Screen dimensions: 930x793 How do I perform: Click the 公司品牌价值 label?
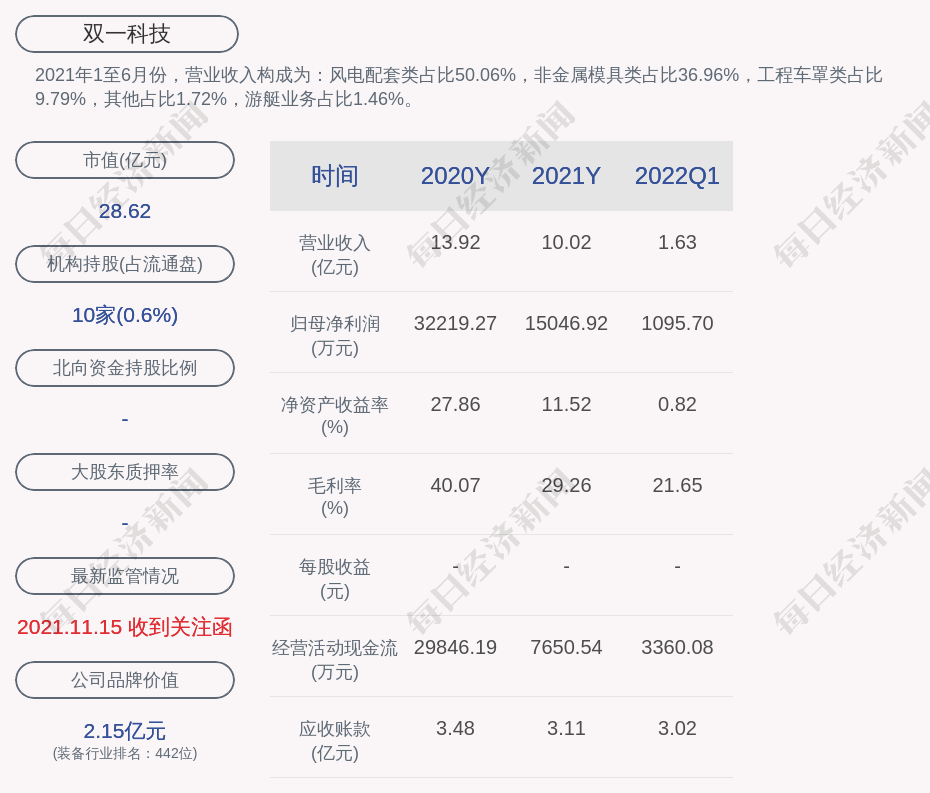point(125,680)
